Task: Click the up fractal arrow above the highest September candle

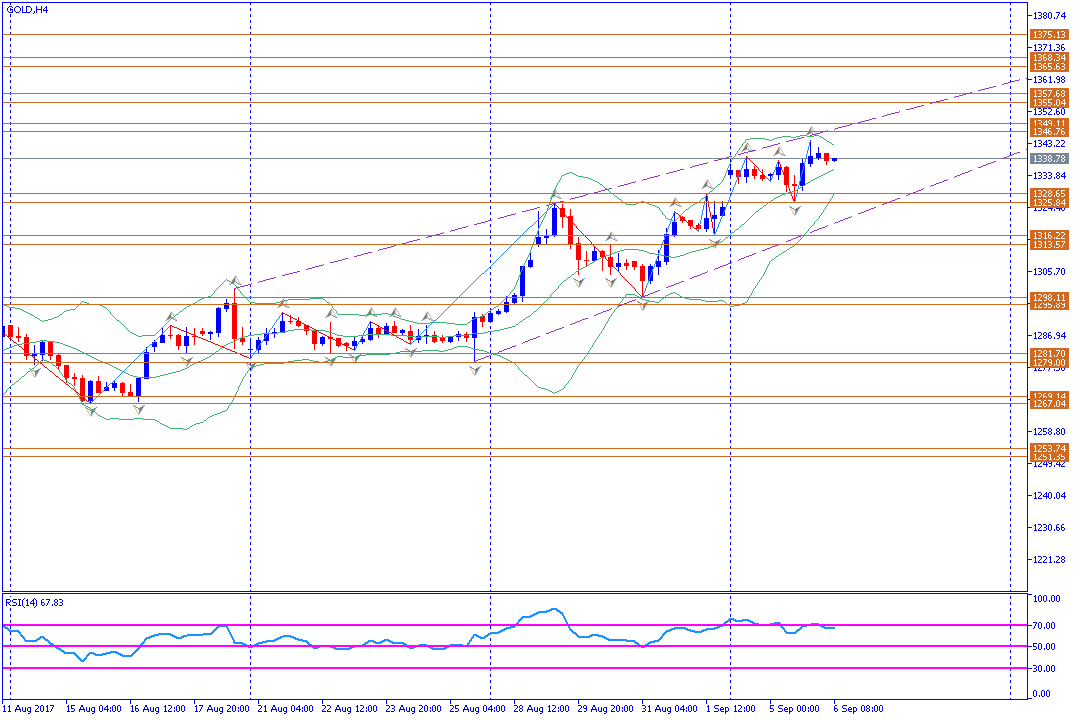Action: pos(811,131)
